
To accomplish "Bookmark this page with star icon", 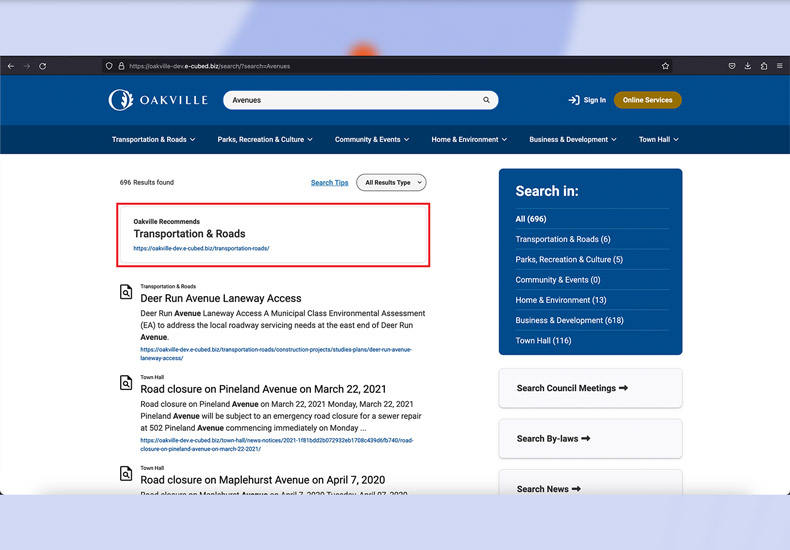I will coord(665,66).
